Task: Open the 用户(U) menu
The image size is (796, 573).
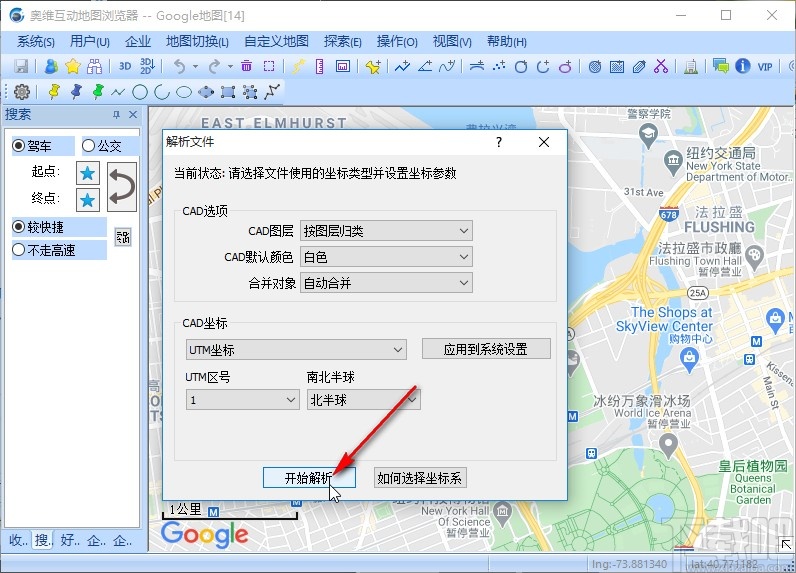Action: click(90, 42)
